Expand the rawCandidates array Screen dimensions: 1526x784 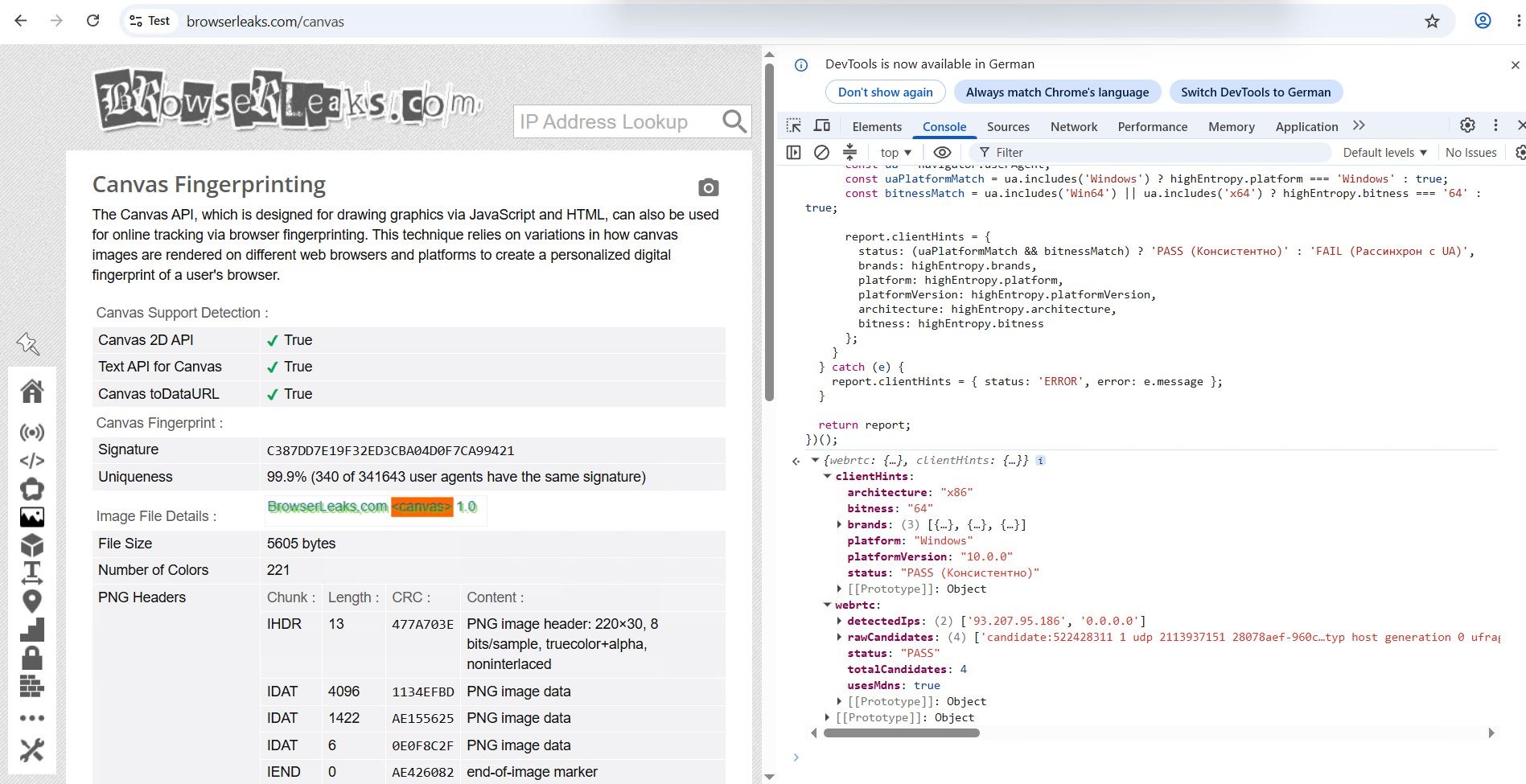(839, 637)
